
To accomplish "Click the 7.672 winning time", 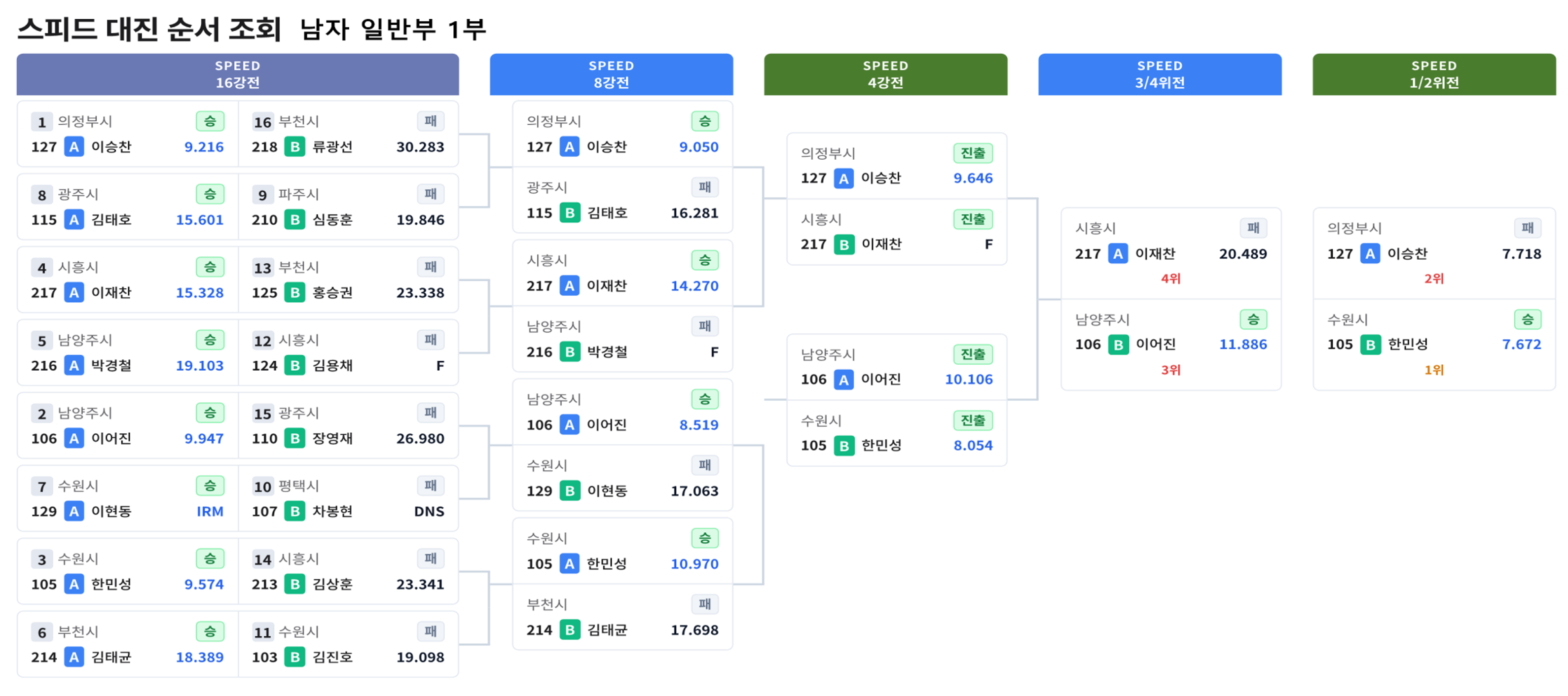I will tap(1521, 345).
